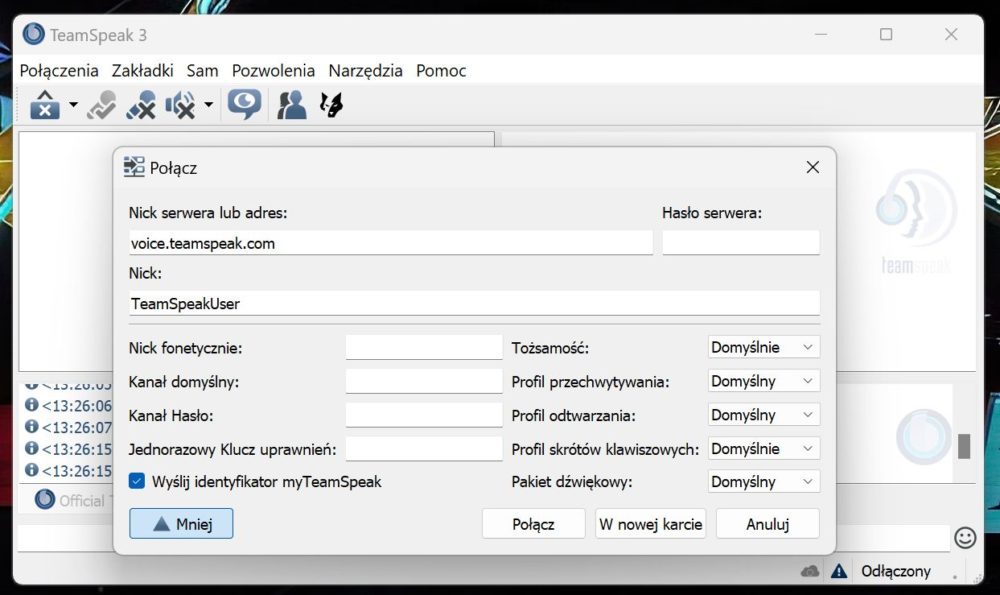Click the server address field with voice.teamspeak.com
The image size is (1000, 595).
tap(390, 243)
